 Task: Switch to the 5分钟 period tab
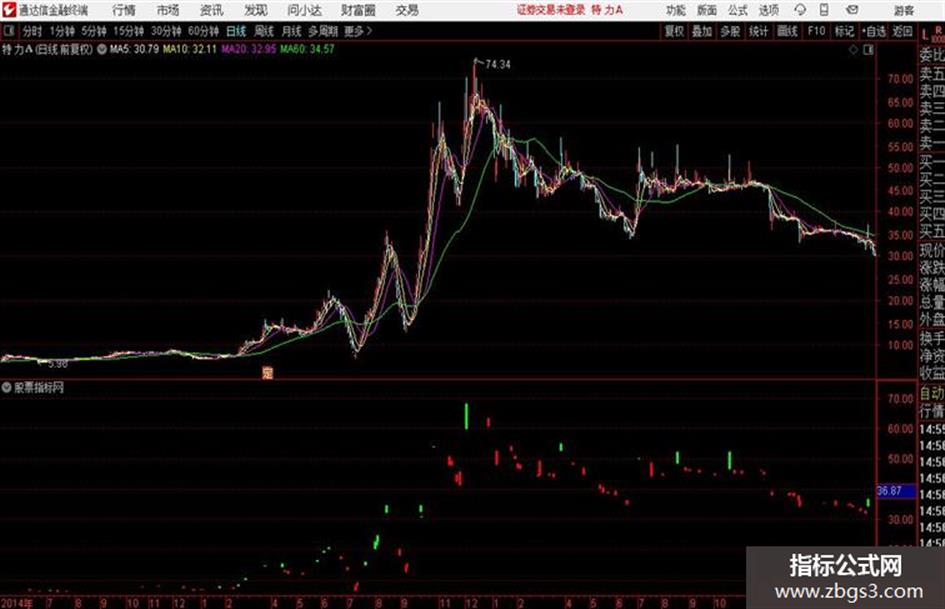pyautogui.click(x=94, y=31)
